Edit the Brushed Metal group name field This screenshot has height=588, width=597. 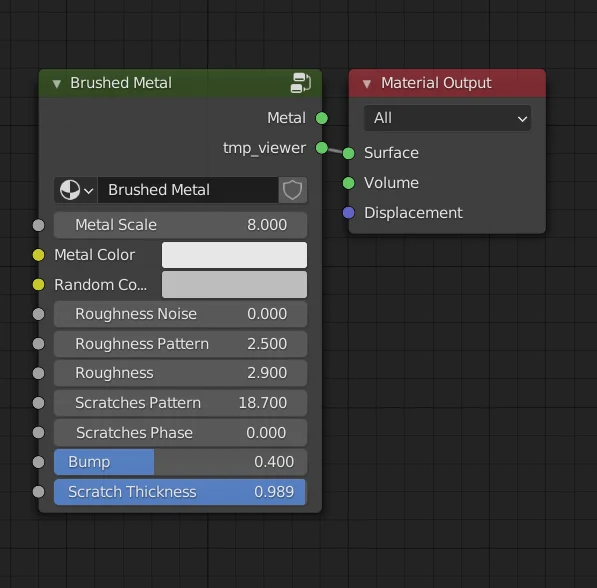coord(188,190)
